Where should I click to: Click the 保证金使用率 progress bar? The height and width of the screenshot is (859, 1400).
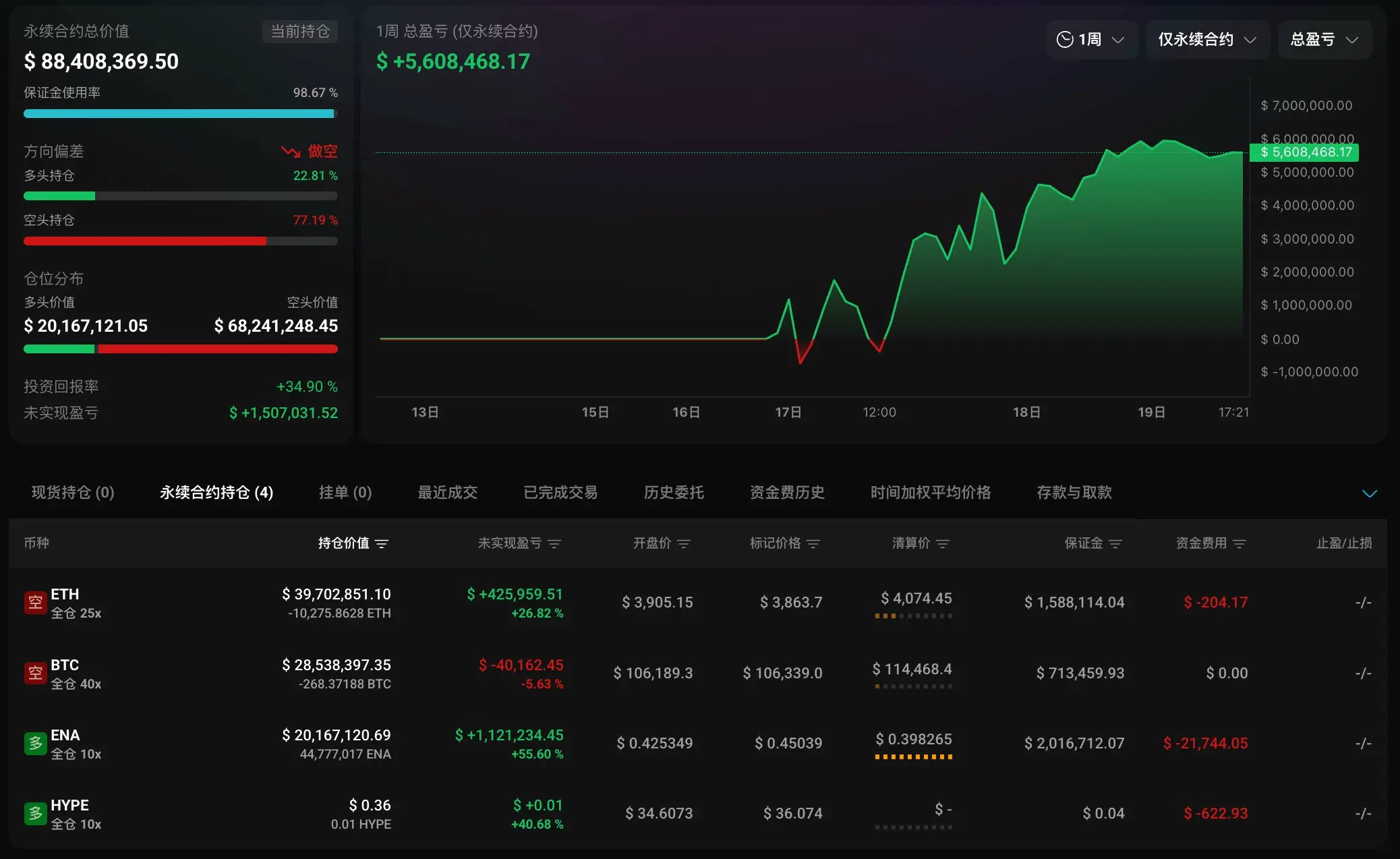[x=180, y=114]
